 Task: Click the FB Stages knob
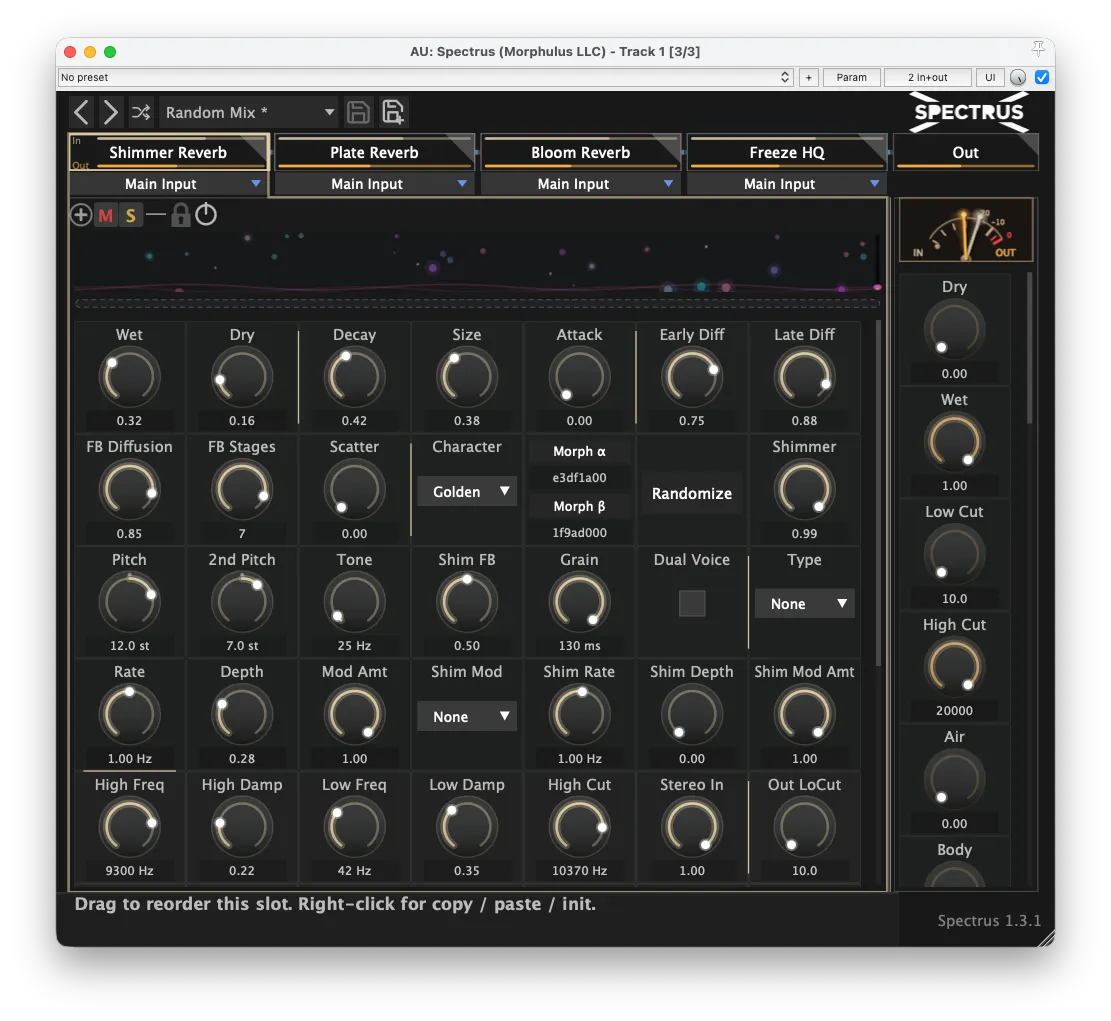pos(242,490)
